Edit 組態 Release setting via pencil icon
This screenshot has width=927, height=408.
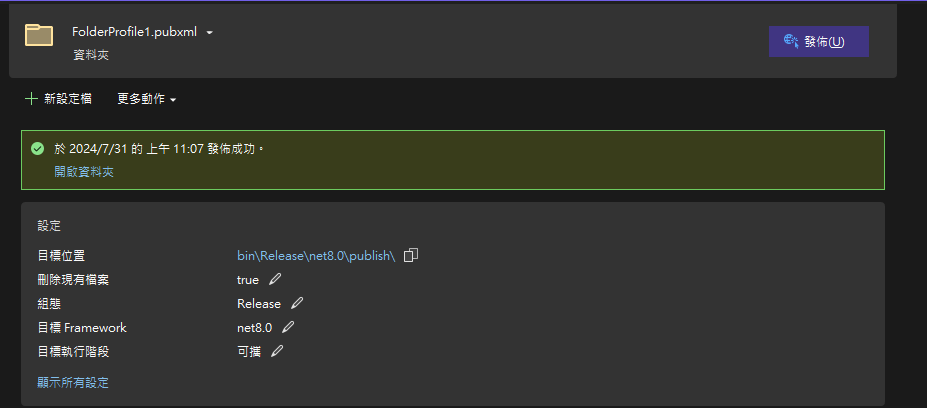pos(297,303)
